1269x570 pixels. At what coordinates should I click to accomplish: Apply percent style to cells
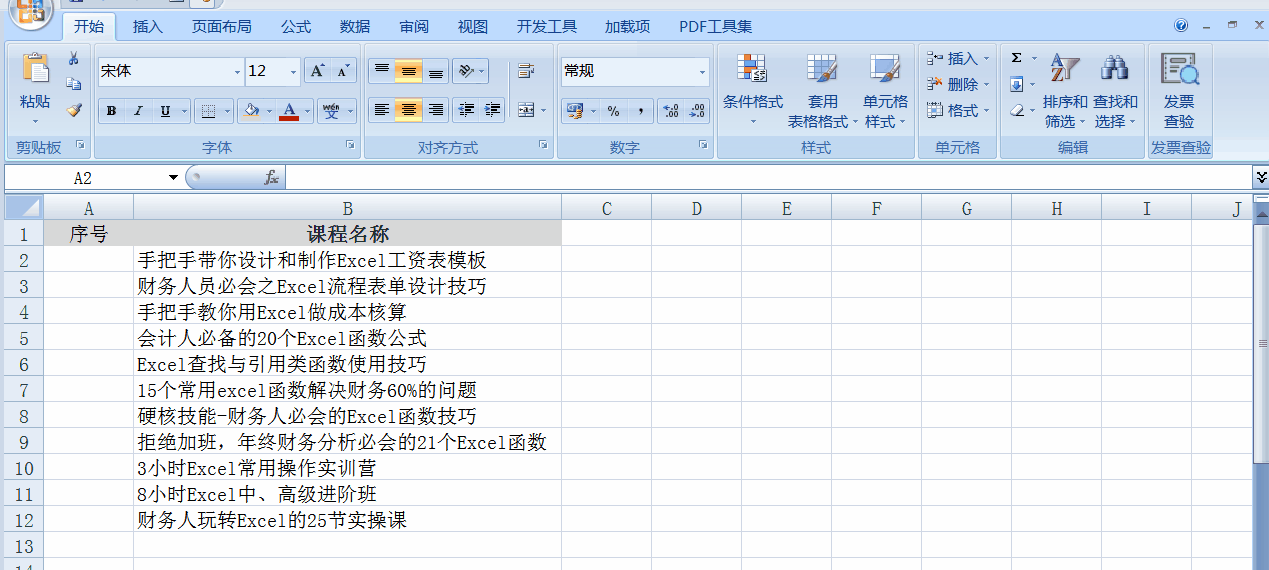613,110
